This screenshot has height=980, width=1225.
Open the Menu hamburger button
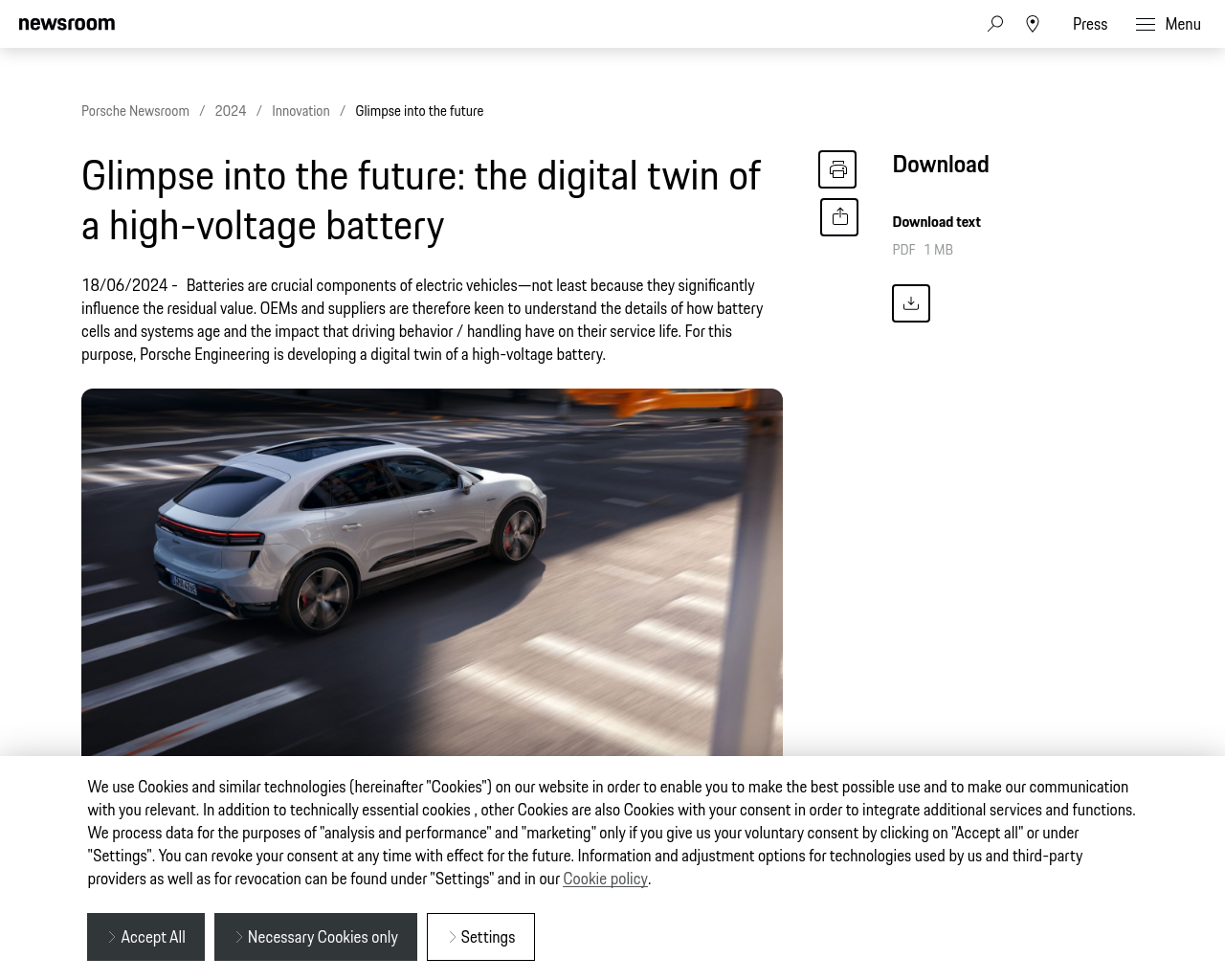[x=1168, y=24]
